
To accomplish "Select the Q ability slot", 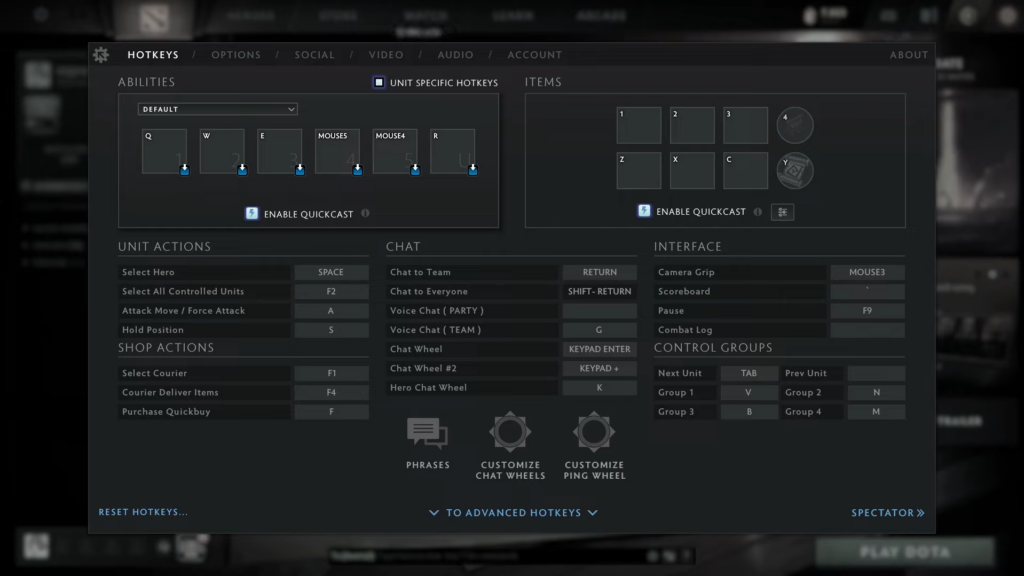I will 164,151.
